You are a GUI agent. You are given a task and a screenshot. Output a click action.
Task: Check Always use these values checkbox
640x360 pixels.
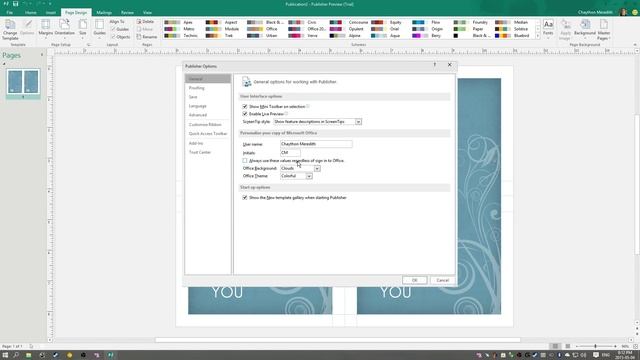point(245,161)
